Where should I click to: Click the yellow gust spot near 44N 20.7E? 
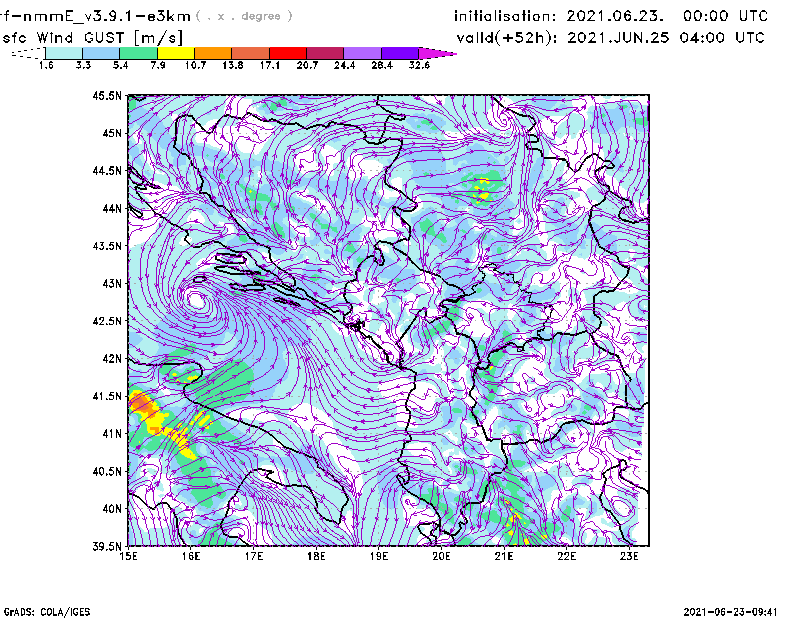tap(482, 191)
